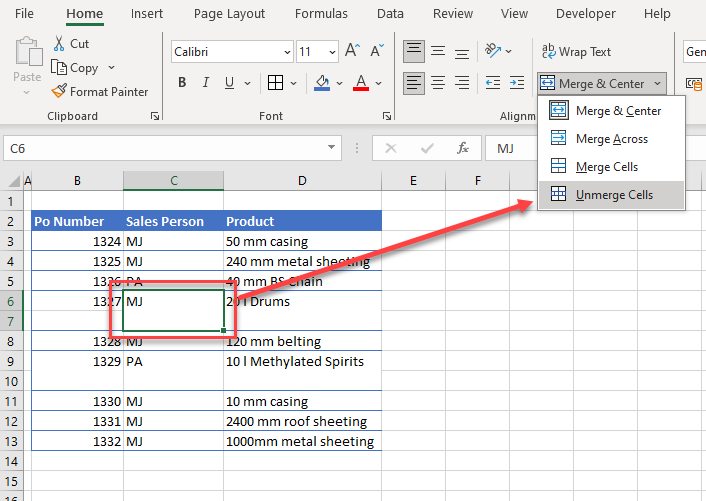Viewport: 706px width, 501px height.
Task: Open the Name Box dropdown arrow
Action: 332,148
